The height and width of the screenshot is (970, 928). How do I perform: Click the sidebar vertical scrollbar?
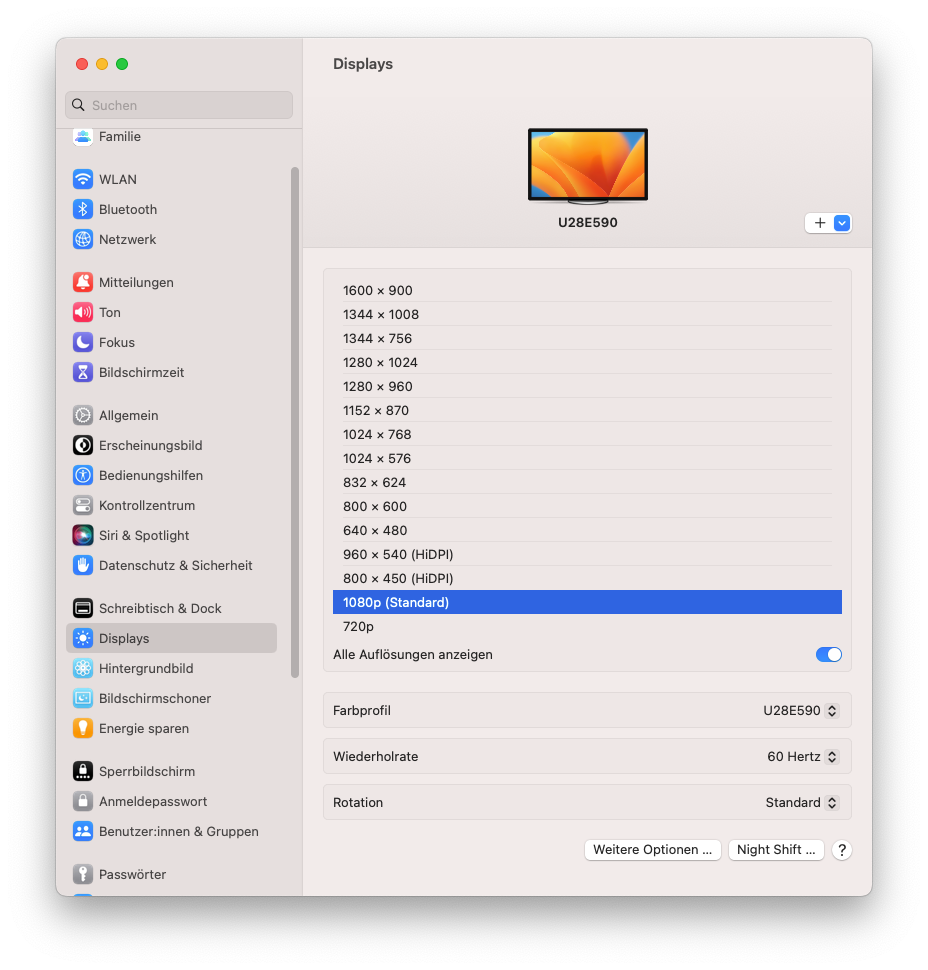pos(295,422)
